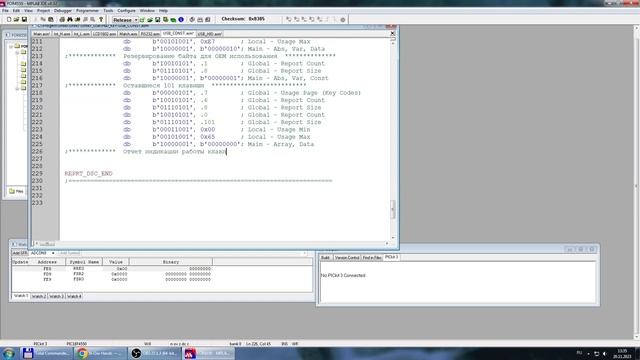Open the Chrome taskbar item
This screenshot has height=360, width=640.
click(100, 353)
